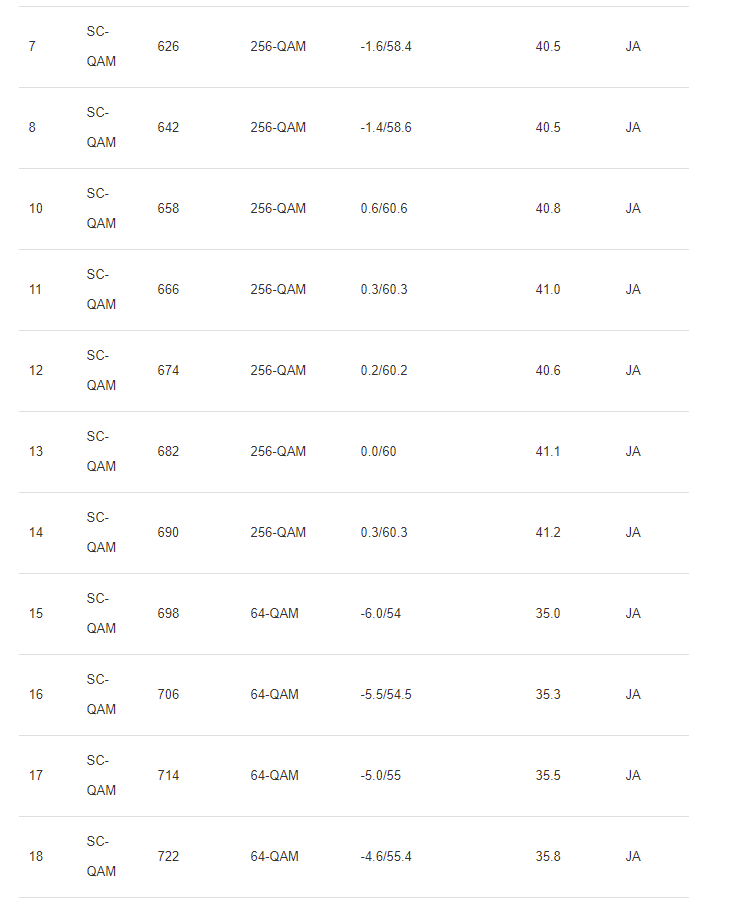
Task: Click the power value 0.0/60
Action: point(378,452)
